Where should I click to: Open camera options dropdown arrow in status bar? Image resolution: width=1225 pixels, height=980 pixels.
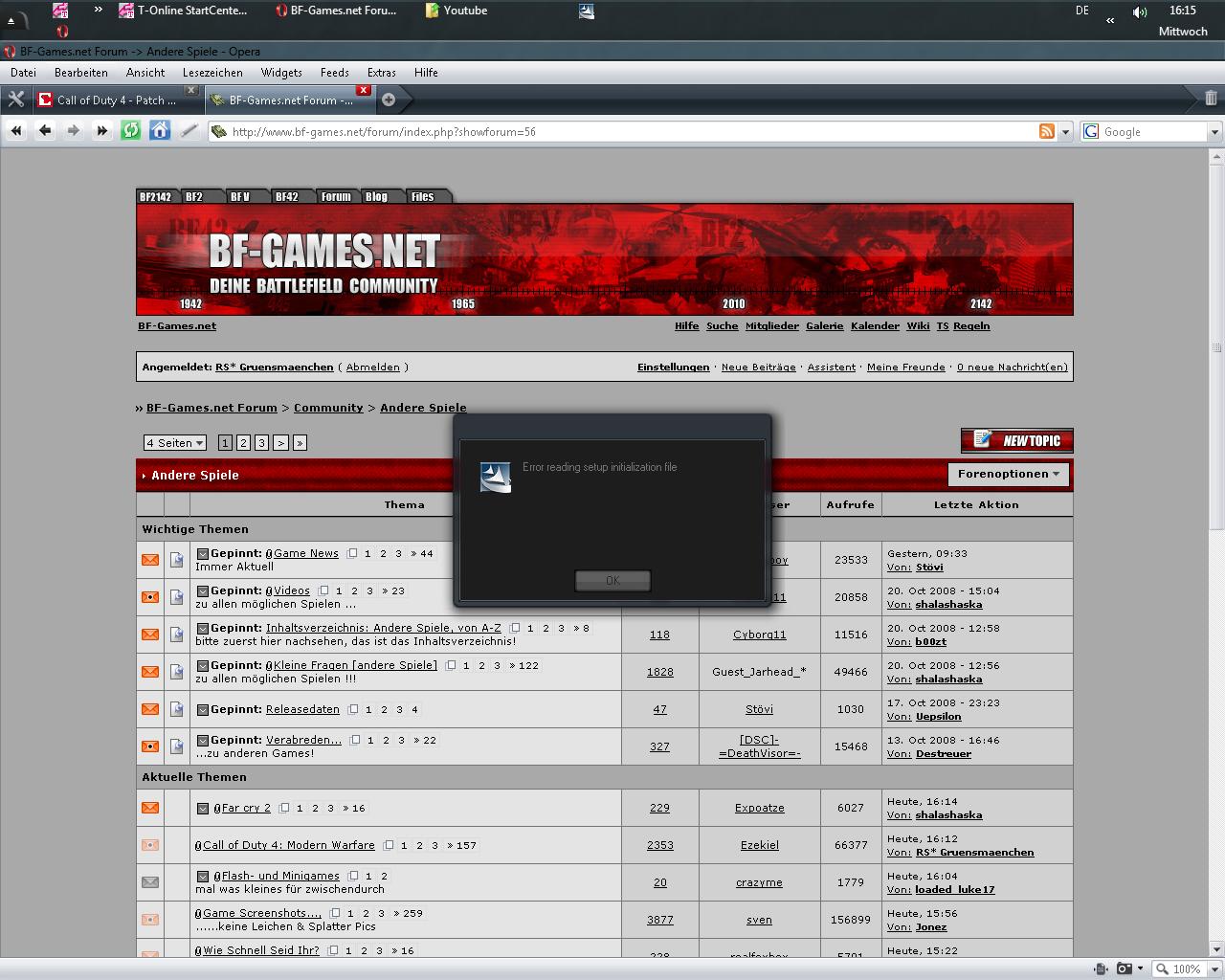1140,969
